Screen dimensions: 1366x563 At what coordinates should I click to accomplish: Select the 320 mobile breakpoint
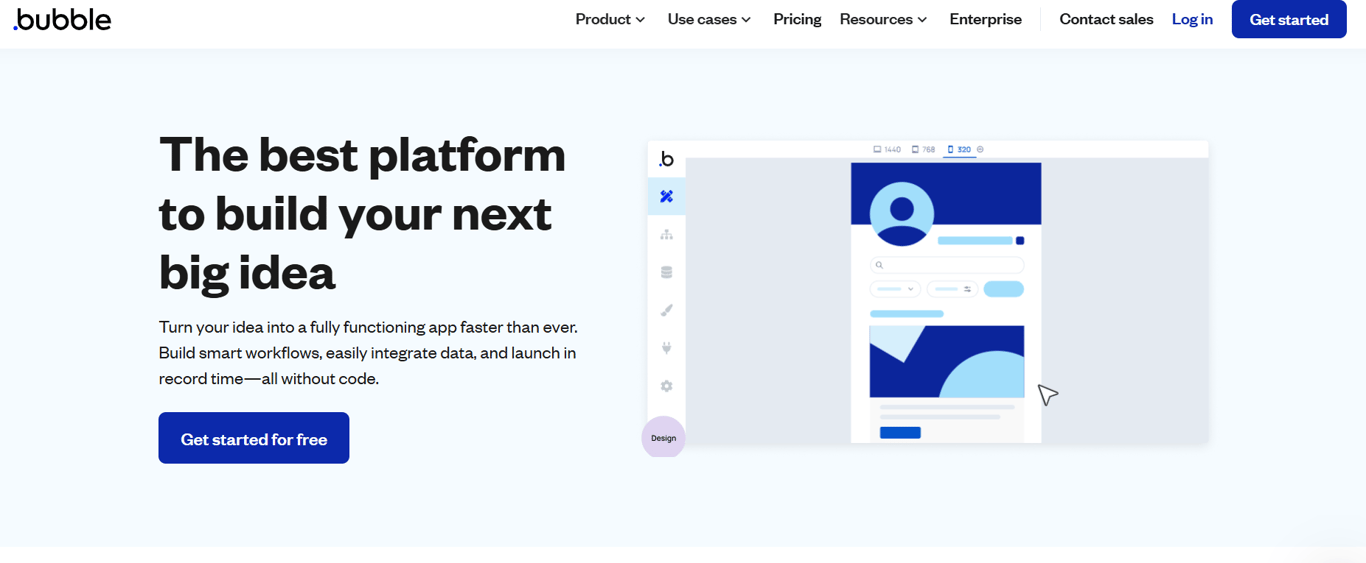tap(959, 149)
